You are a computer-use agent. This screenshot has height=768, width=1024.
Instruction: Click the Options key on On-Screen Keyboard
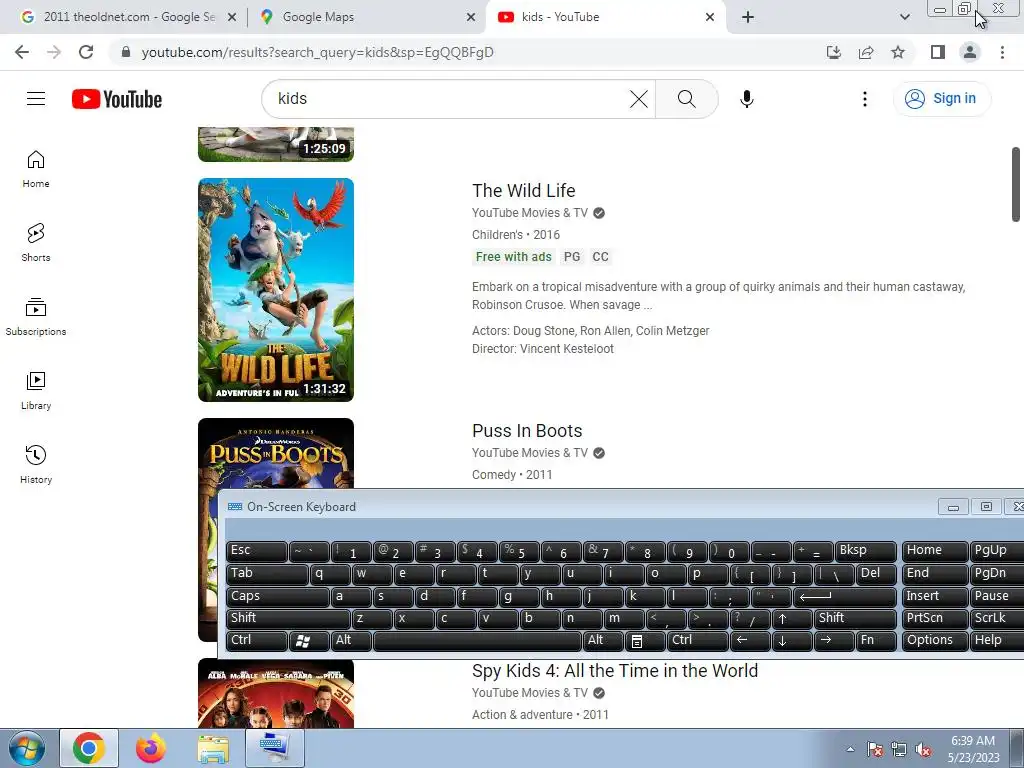[935, 641]
